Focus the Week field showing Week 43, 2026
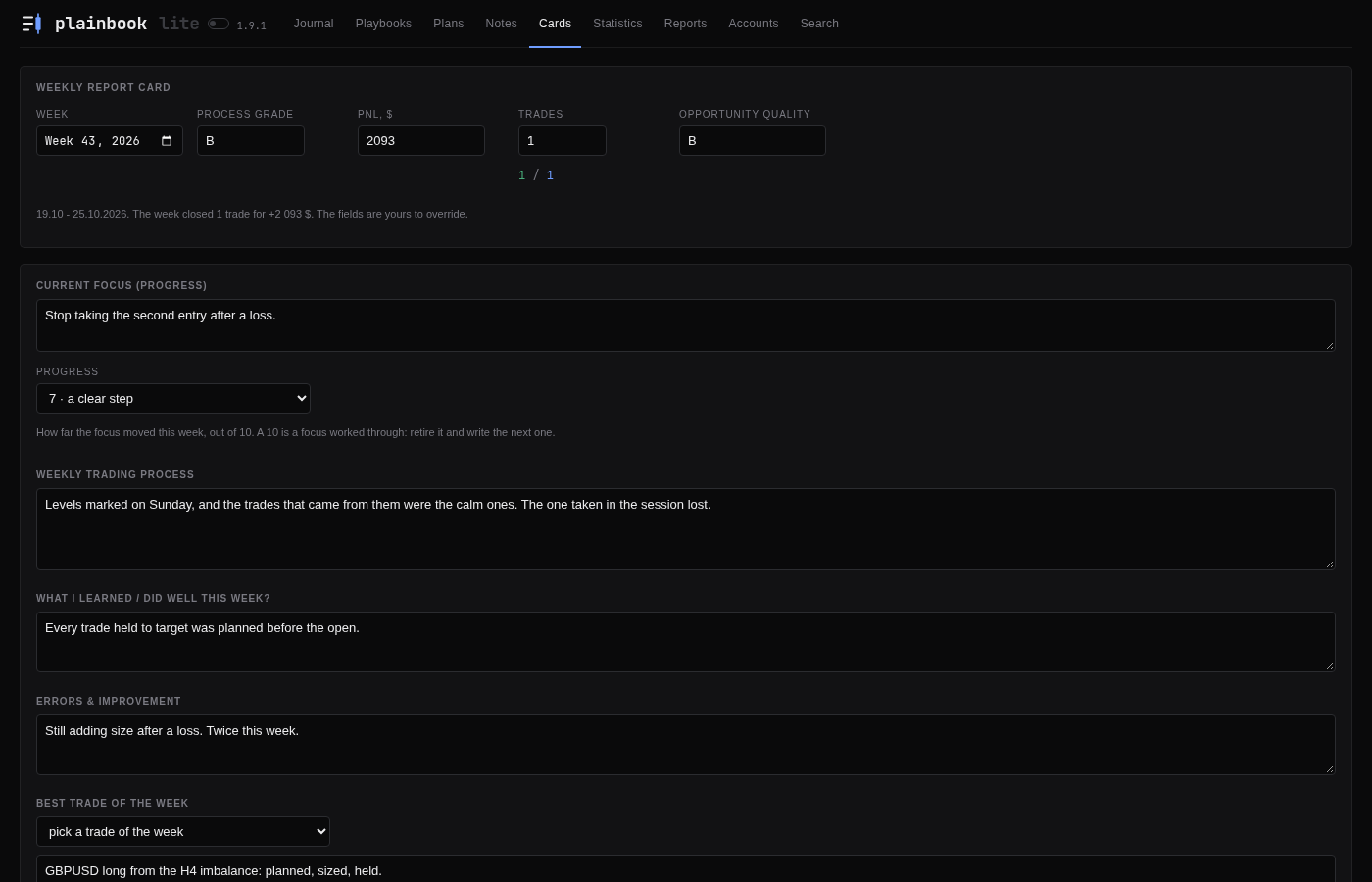The width and height of the screenshot is (1372, 882). 110,141
